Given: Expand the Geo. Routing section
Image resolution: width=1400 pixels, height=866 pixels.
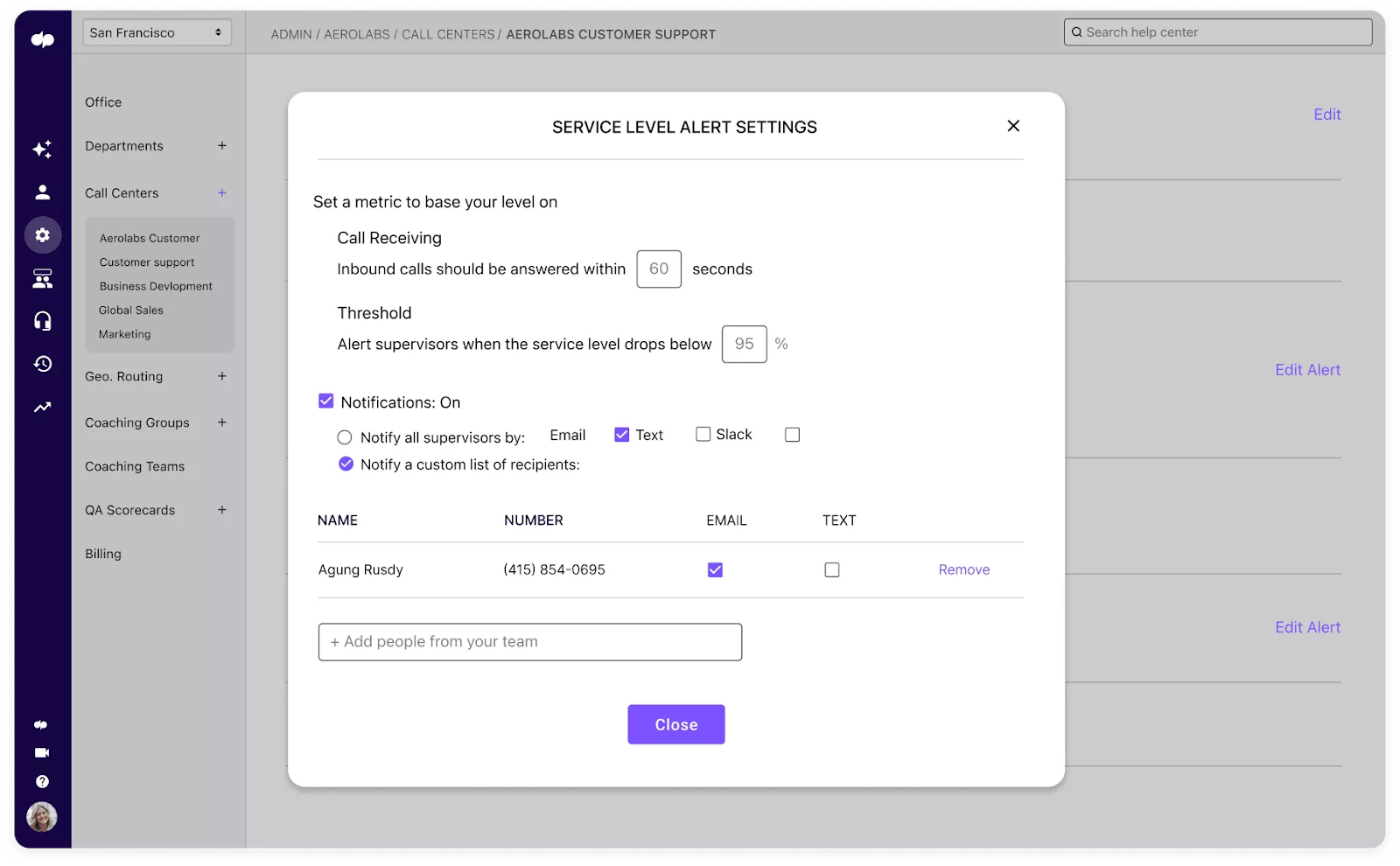Looking at the screenshot, I should (223, 376).
